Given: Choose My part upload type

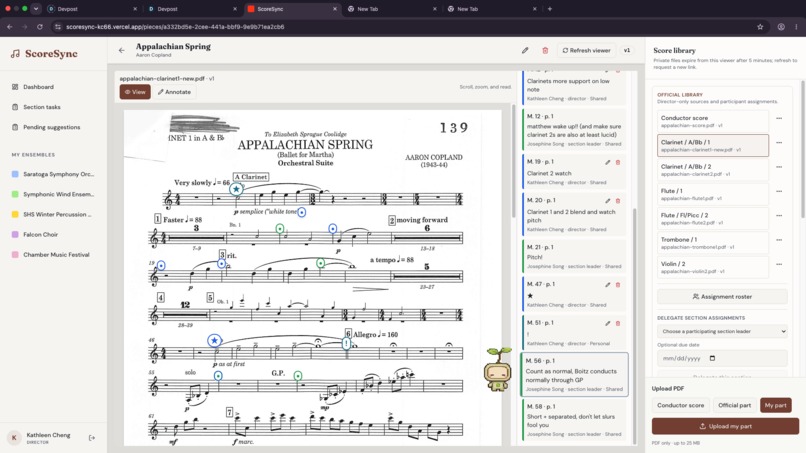Looking at the screenshot, I should pyautogui.click(x=775, y=405).
